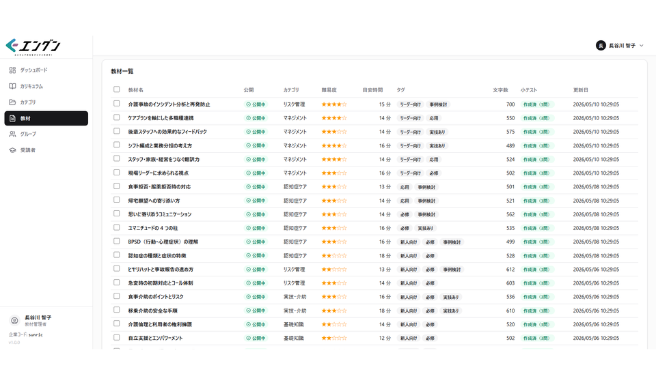Click the 長谷川 智子 name in sidebar footer
This screenshot has height=385, width=656.
pos(38,318)
